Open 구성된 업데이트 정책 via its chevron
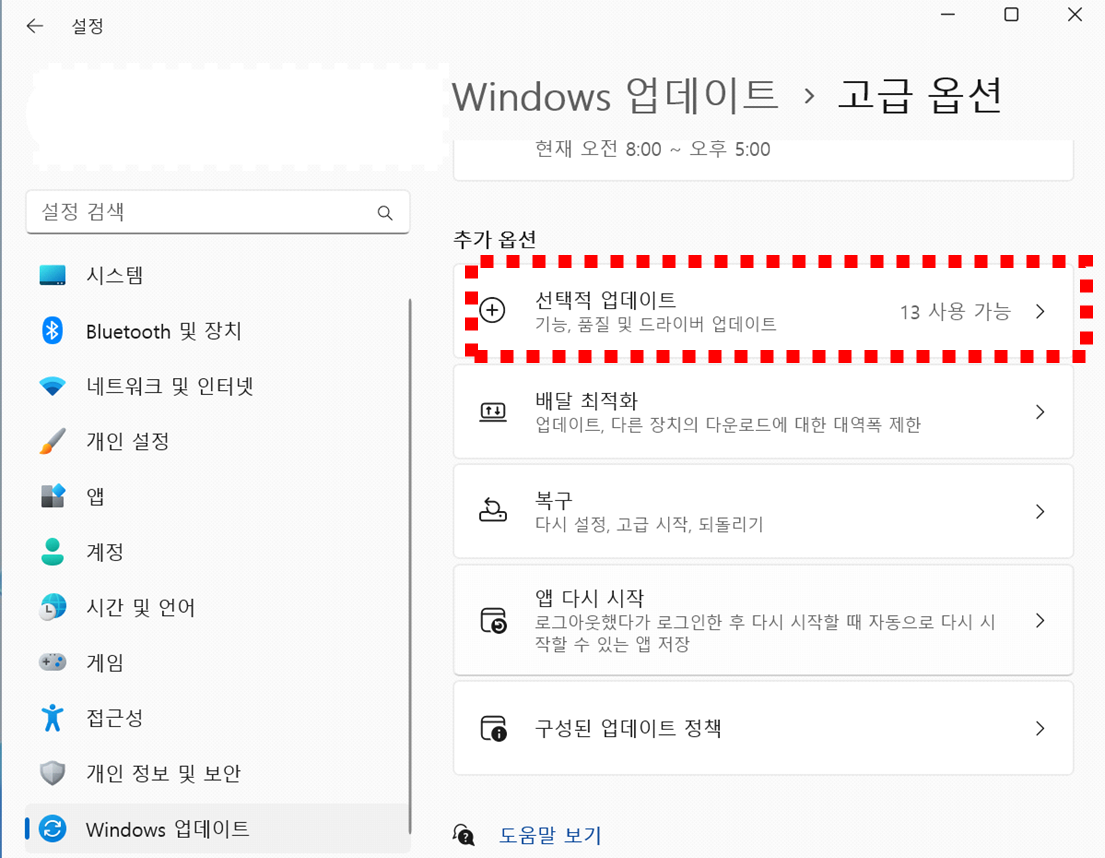Screen dimensions: 1105x858 (x=1040, y=728)
